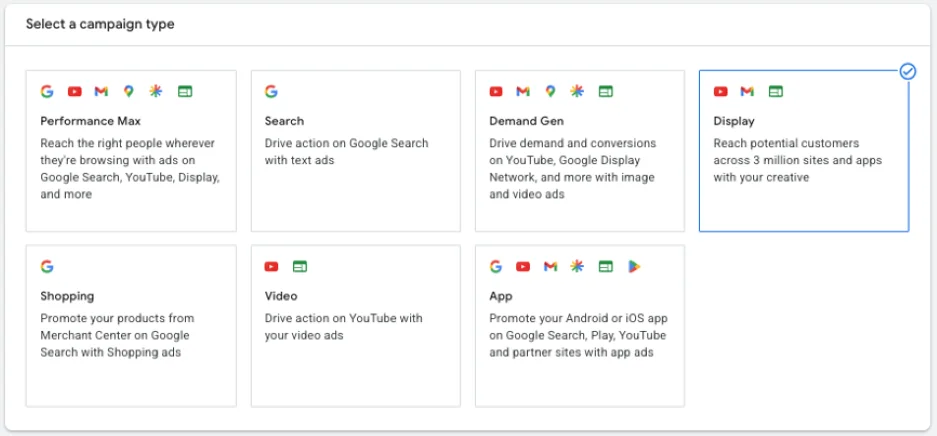This screenshot has height=436, width=937.
Task: Click the Gmail icon in App card
Action: (x=550, y=266)
